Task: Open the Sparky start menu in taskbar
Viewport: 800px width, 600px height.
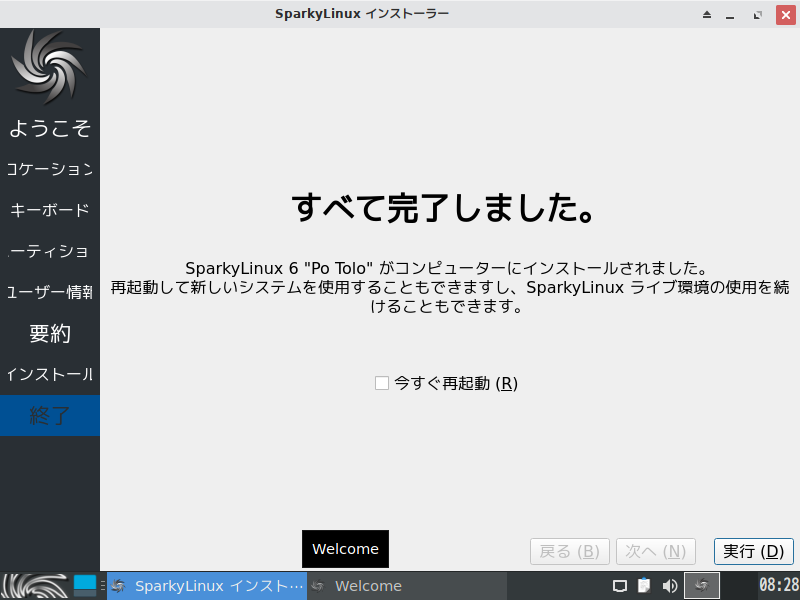Action: pos(36,586)
